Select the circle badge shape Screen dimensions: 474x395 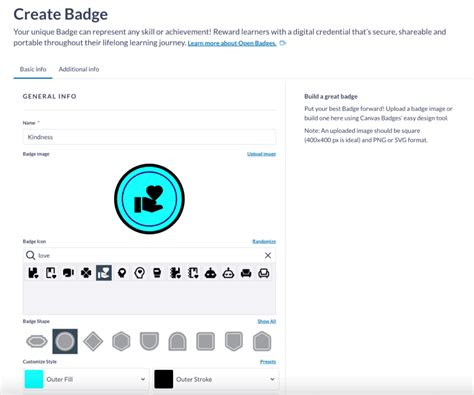pyautogui.click(x=65, y=341)
